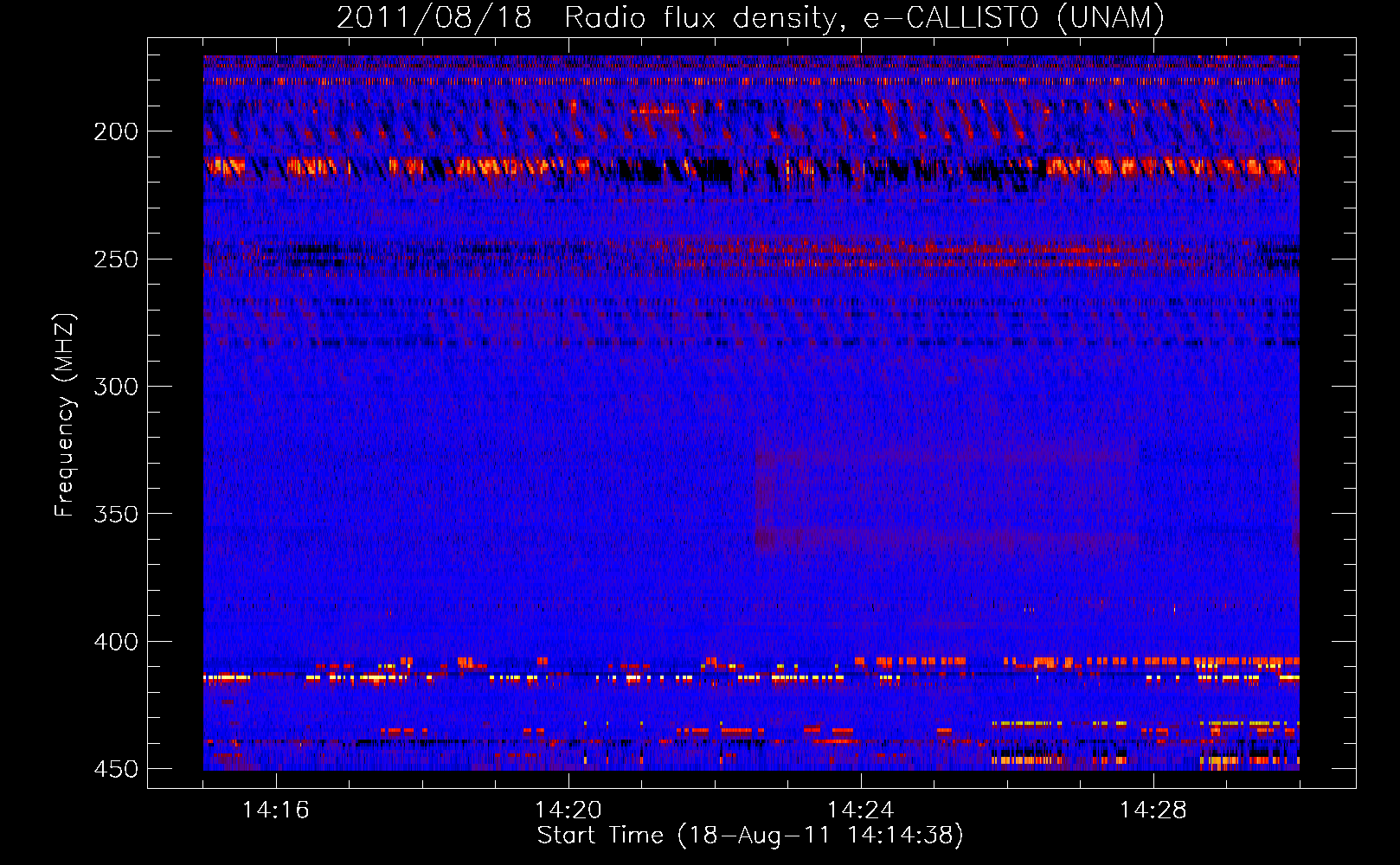Click the 14:24 time tick label
Screen dimensions: 1400x865
click(x=861, y=810)
